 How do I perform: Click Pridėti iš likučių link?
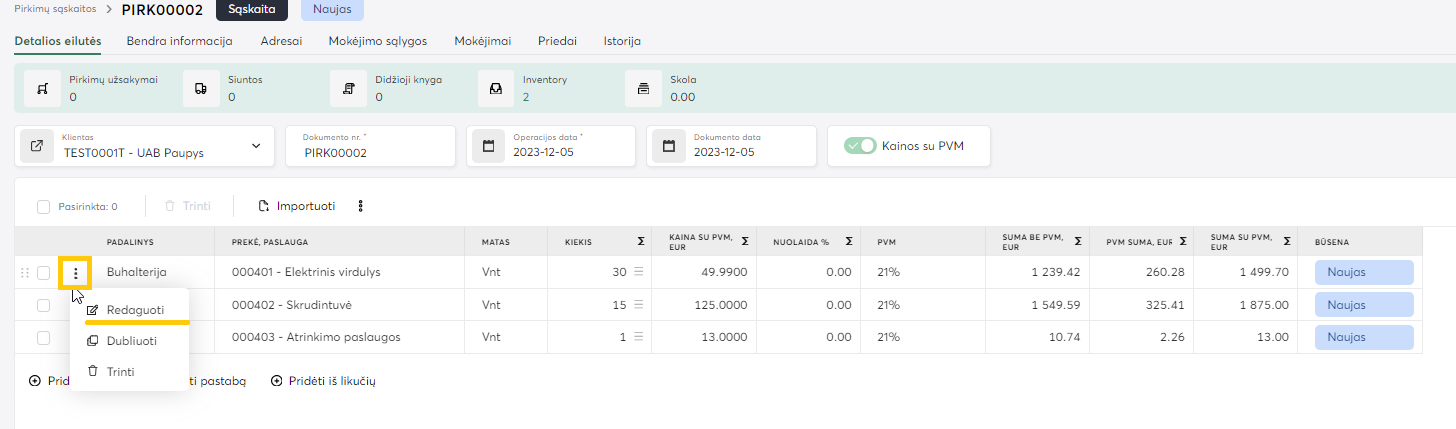pos(323,381)
